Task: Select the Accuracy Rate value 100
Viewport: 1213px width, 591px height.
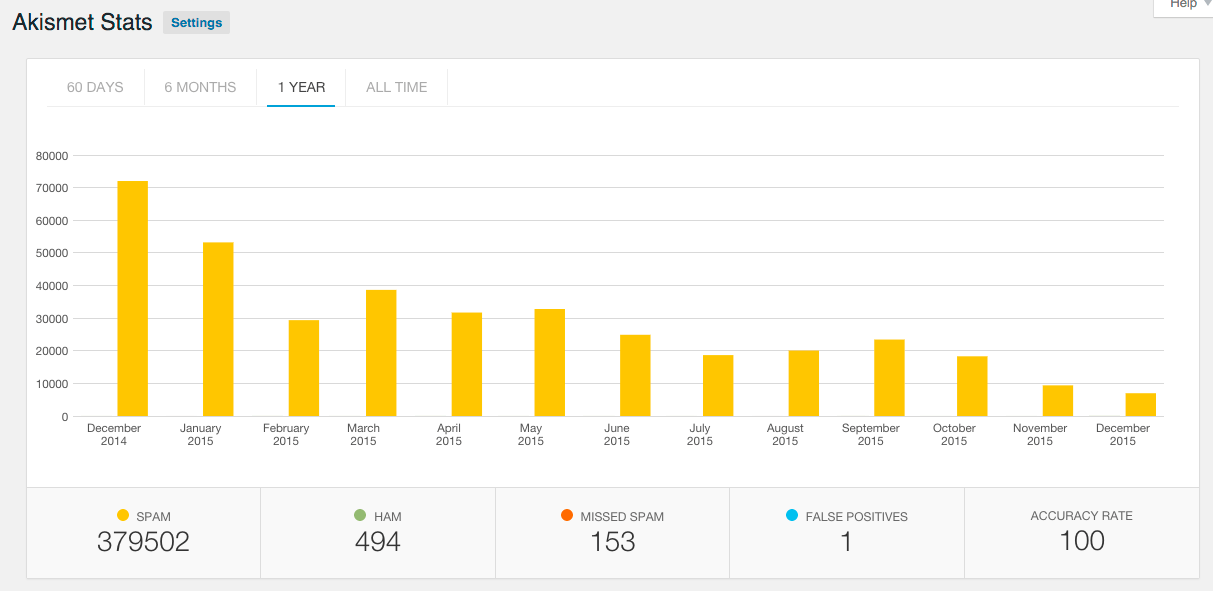Action: (x=1081, y=542)
